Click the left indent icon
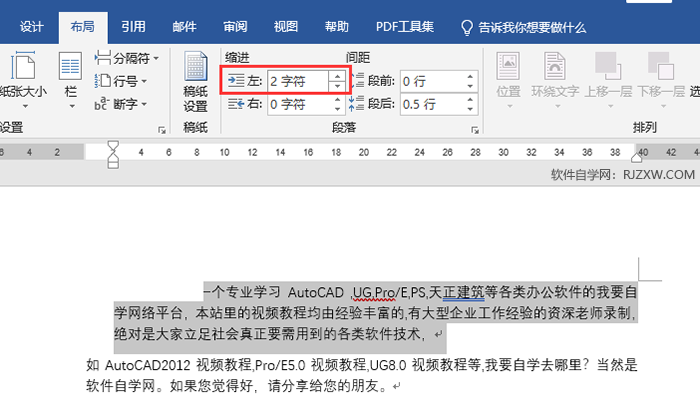The image size is (700, 419). (x=236, y=81)
